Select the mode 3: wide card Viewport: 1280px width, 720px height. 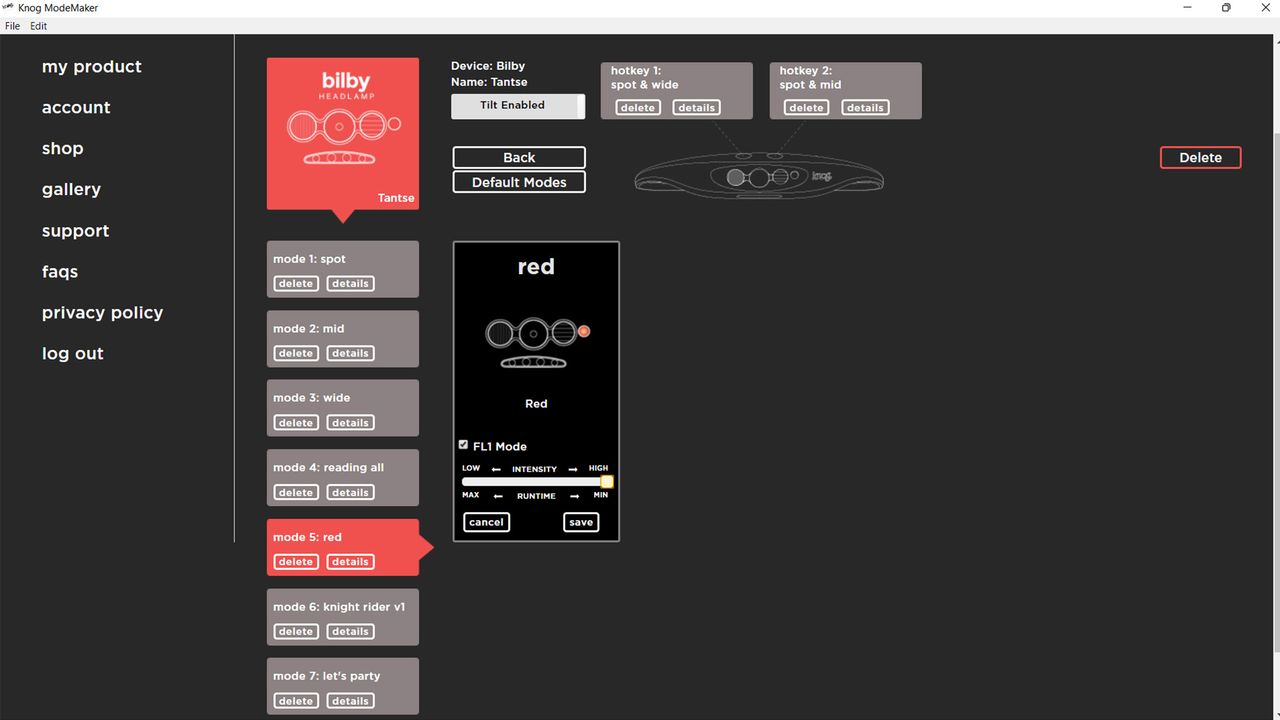coord(343,408)
